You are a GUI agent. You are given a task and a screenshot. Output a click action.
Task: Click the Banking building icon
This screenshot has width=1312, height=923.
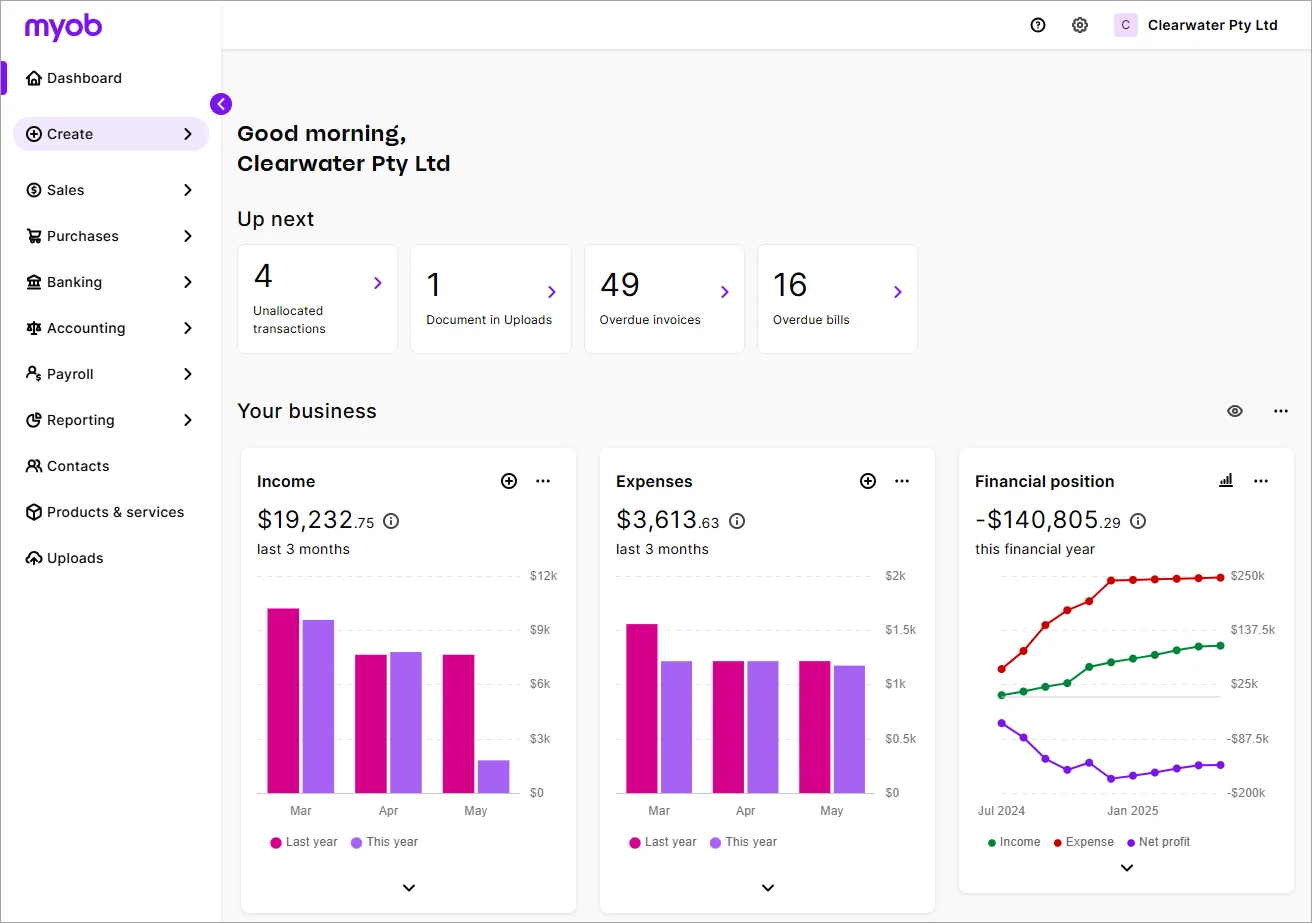(x=34, y=282)
